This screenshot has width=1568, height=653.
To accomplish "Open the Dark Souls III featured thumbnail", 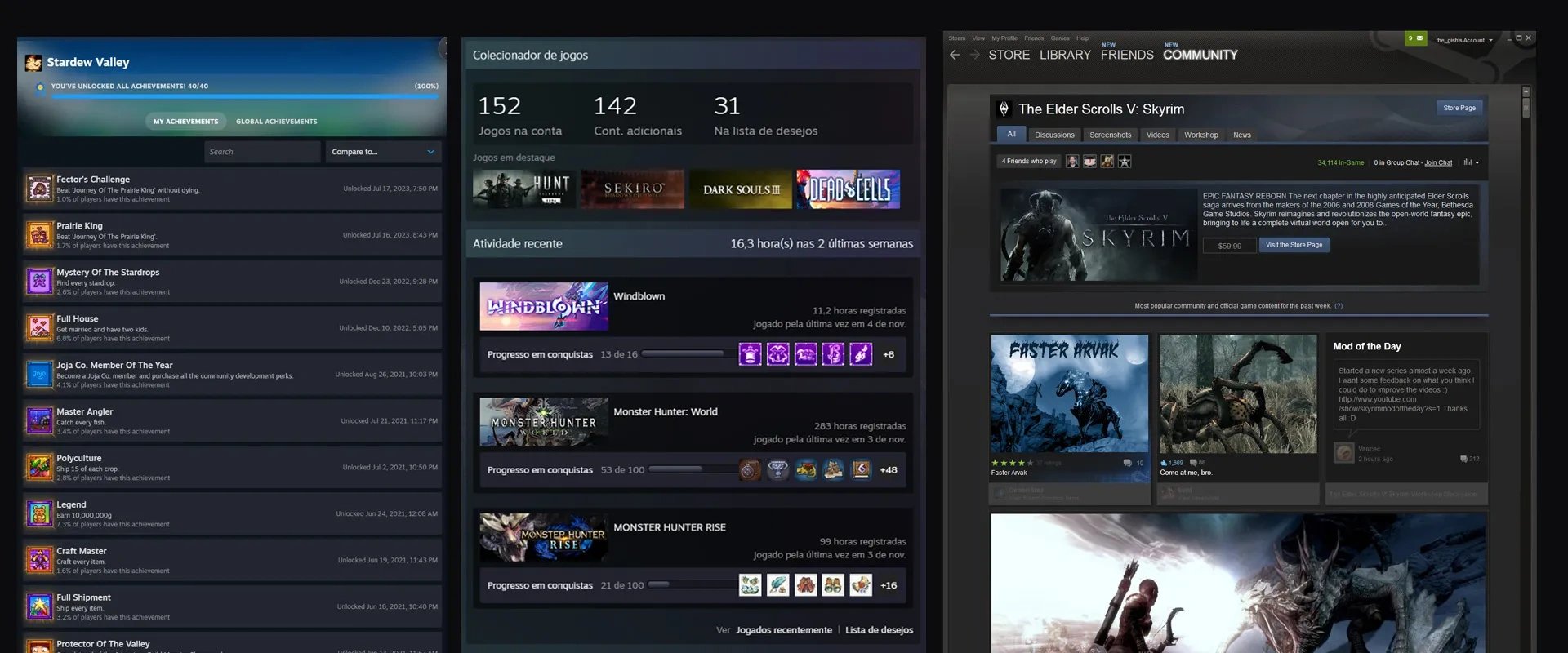I will click(740, 189).
